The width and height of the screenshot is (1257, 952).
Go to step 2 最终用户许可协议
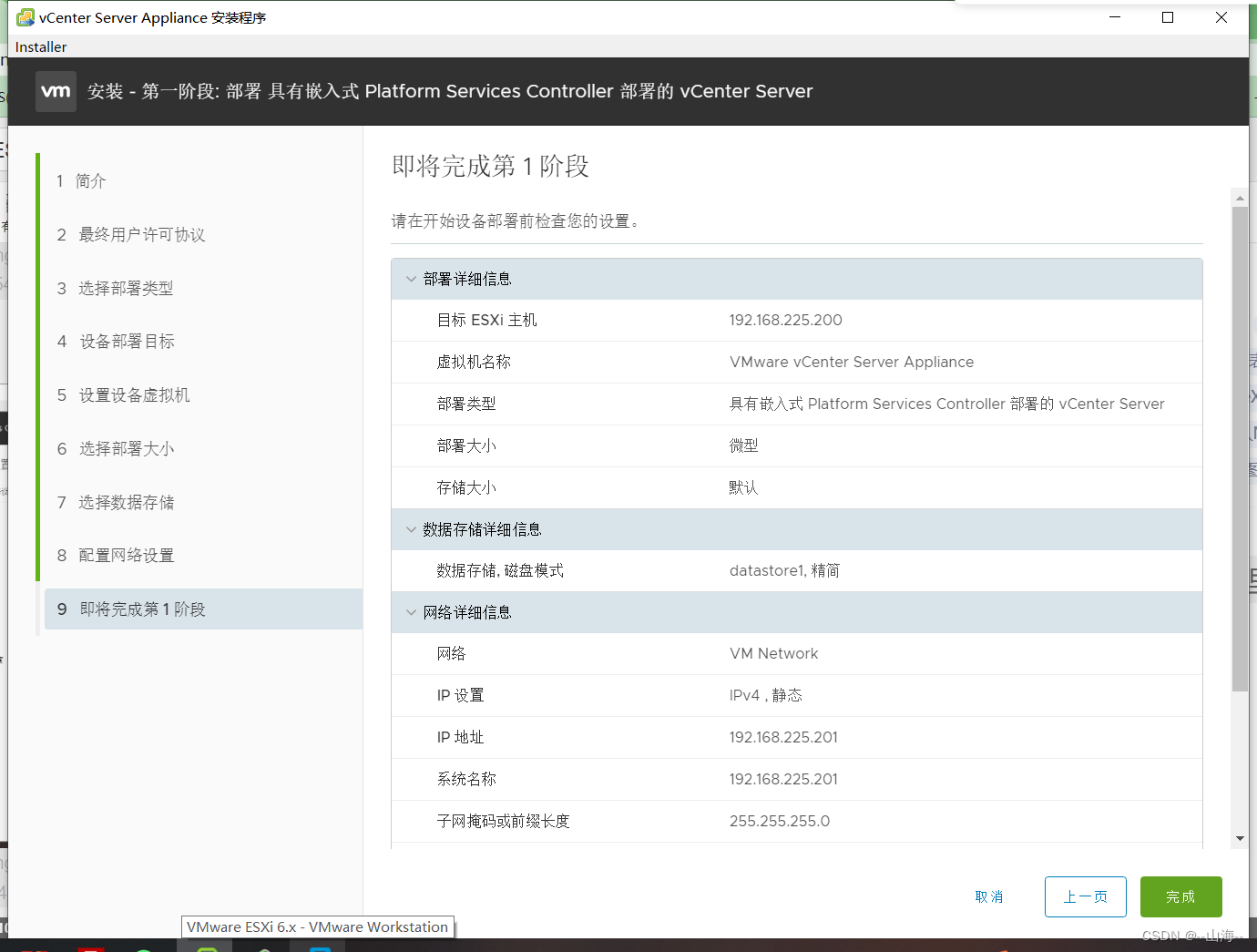click(x=130, y=234)
